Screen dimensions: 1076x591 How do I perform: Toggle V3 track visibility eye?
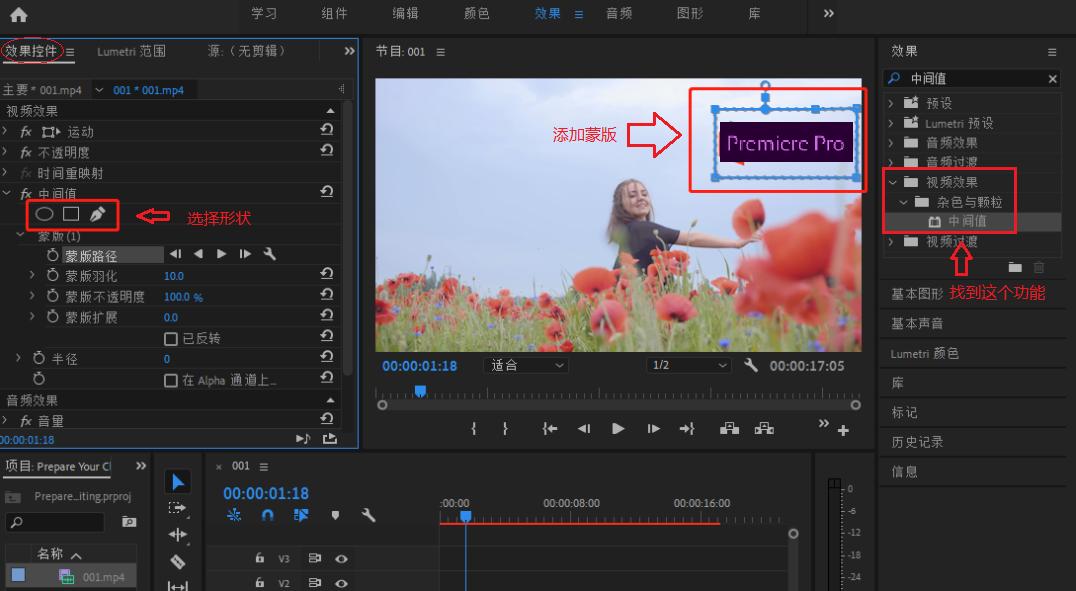coord(341,559)
